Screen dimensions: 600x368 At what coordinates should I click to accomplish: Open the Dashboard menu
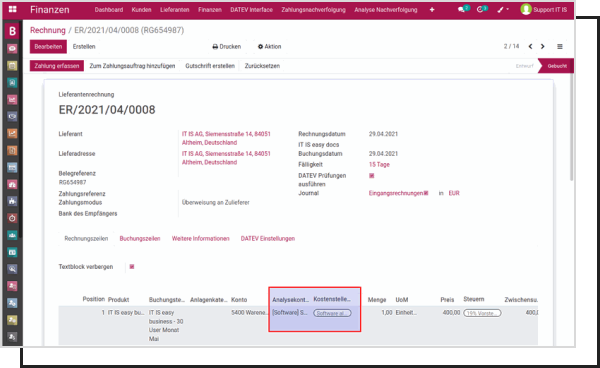click(x=109, y=10)
